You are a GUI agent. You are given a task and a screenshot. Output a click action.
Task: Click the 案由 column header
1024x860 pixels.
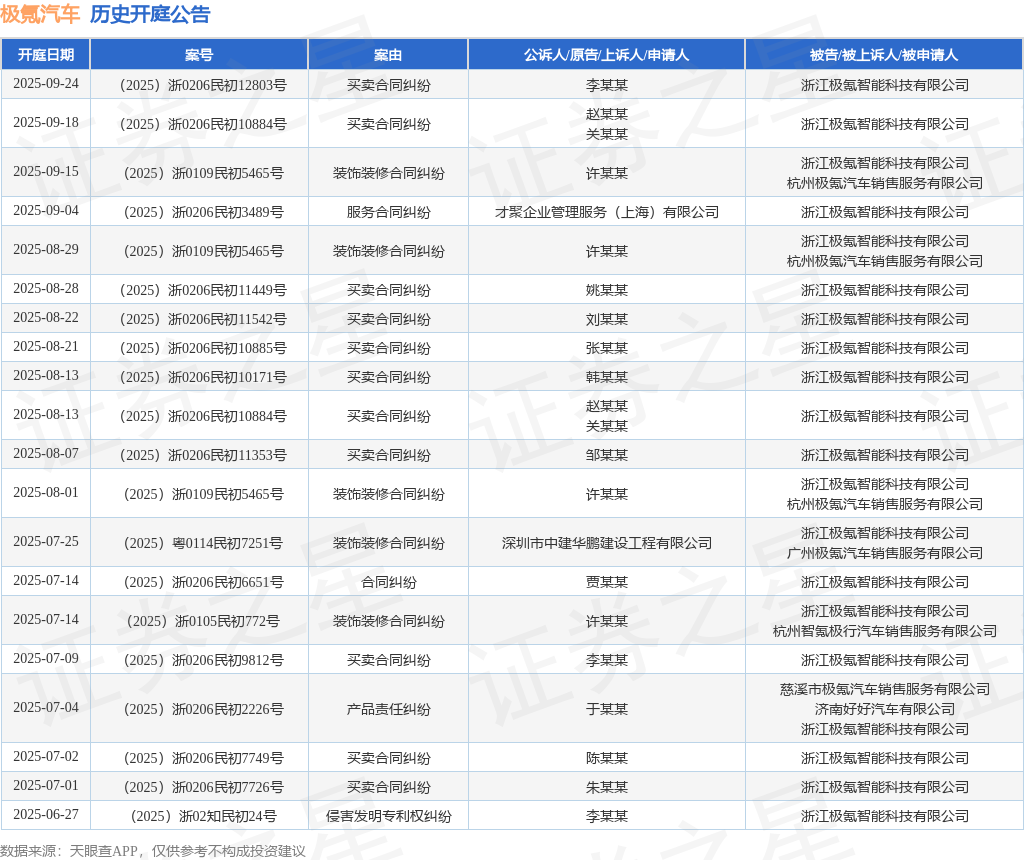(x=388, y=55)
